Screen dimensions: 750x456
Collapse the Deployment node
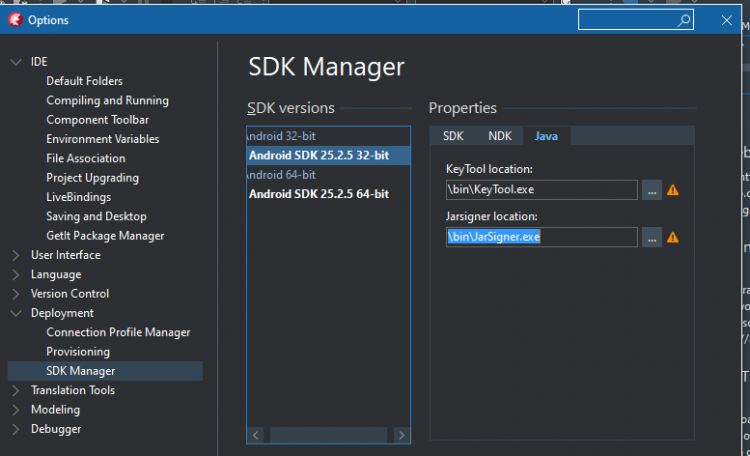click(16, 313)
